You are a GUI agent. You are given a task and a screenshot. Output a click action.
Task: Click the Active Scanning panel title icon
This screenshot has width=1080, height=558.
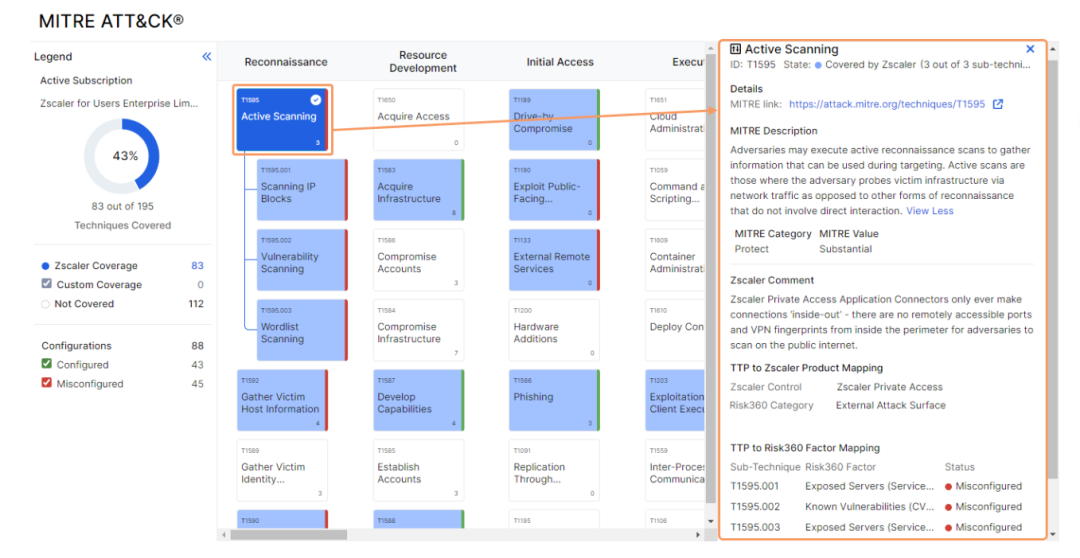click(736, 49)
